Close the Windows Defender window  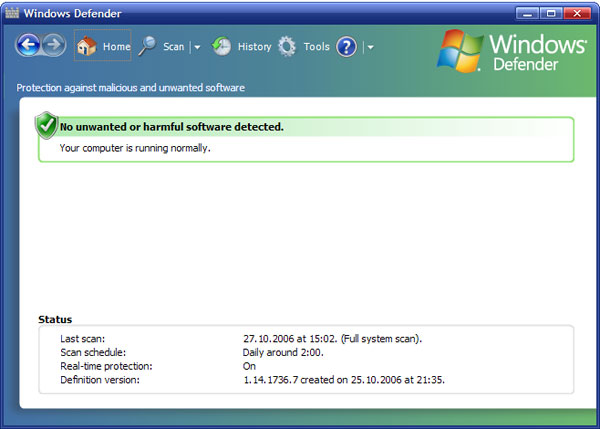[577, 13]
